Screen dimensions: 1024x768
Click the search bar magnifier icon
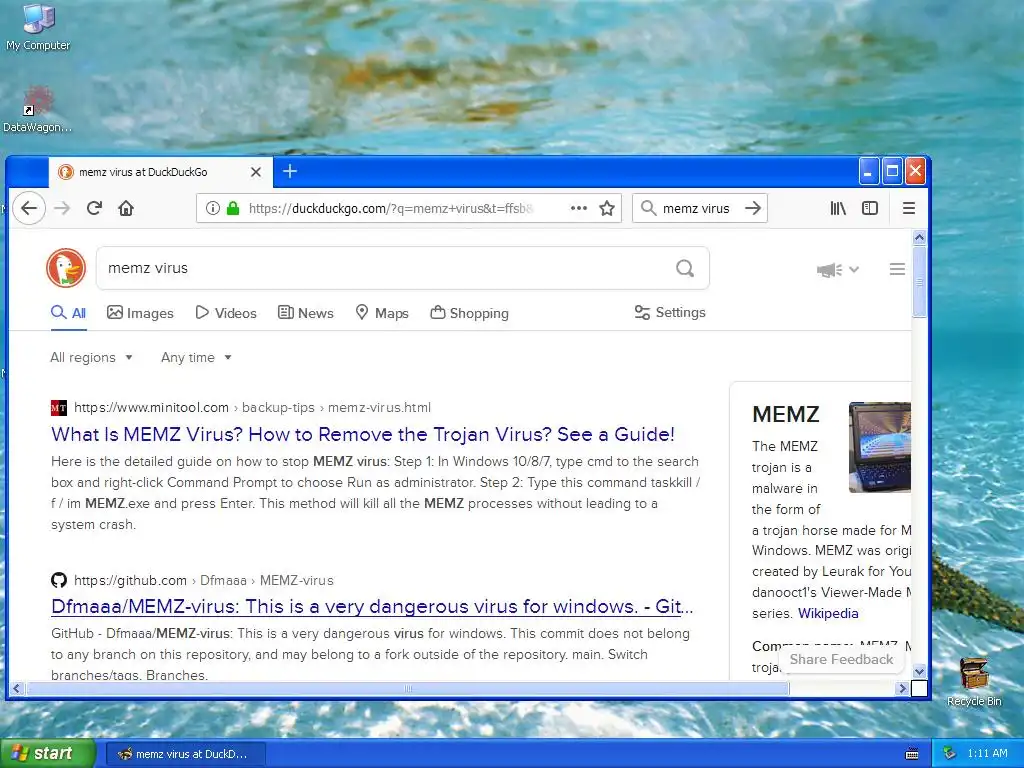[648, 208]
